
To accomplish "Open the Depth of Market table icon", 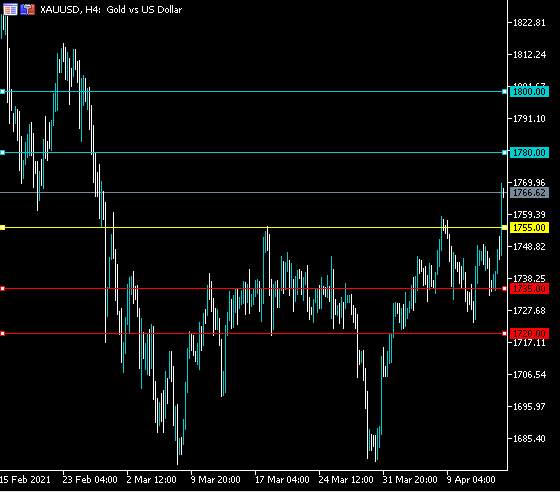I will (x=10, y=9).
